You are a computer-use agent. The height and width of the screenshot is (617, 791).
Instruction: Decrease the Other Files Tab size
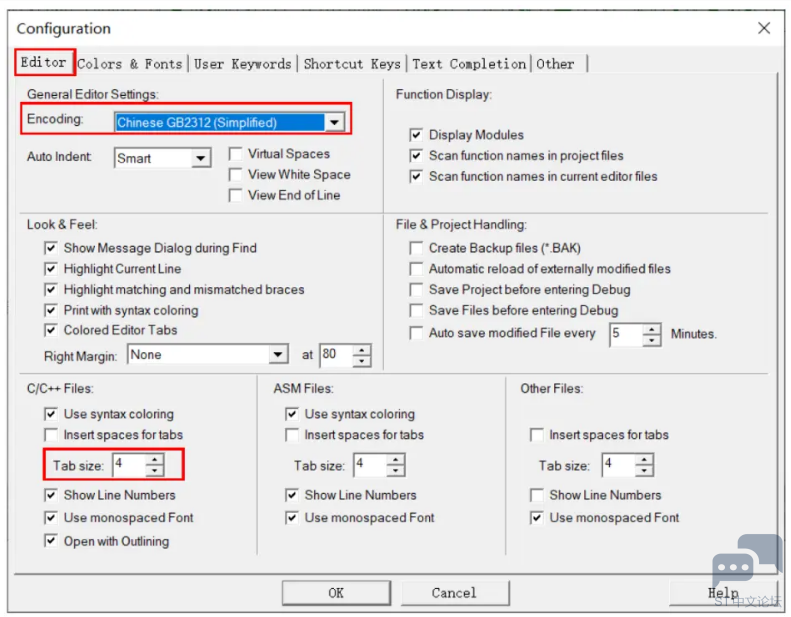tap(644, 470)
